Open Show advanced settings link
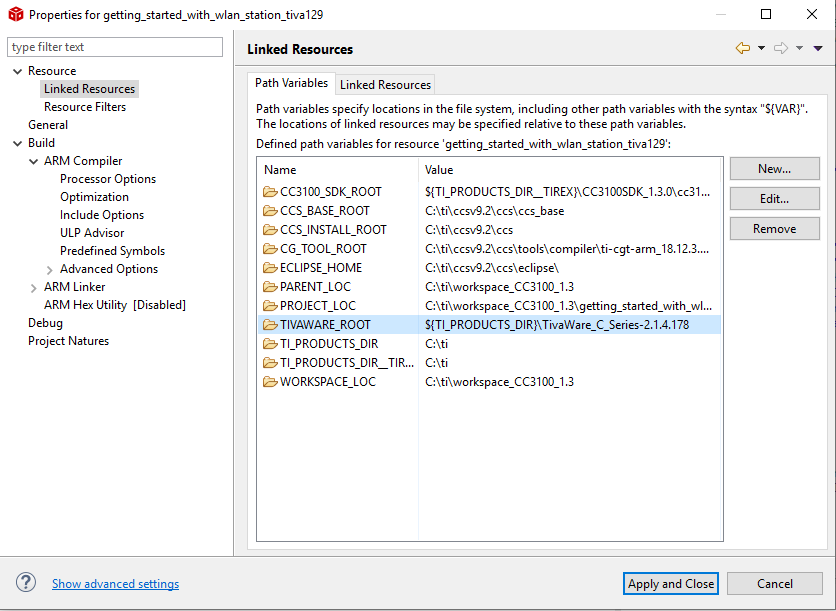This screenshot has height=611, width=836. (x=115, y=584)
